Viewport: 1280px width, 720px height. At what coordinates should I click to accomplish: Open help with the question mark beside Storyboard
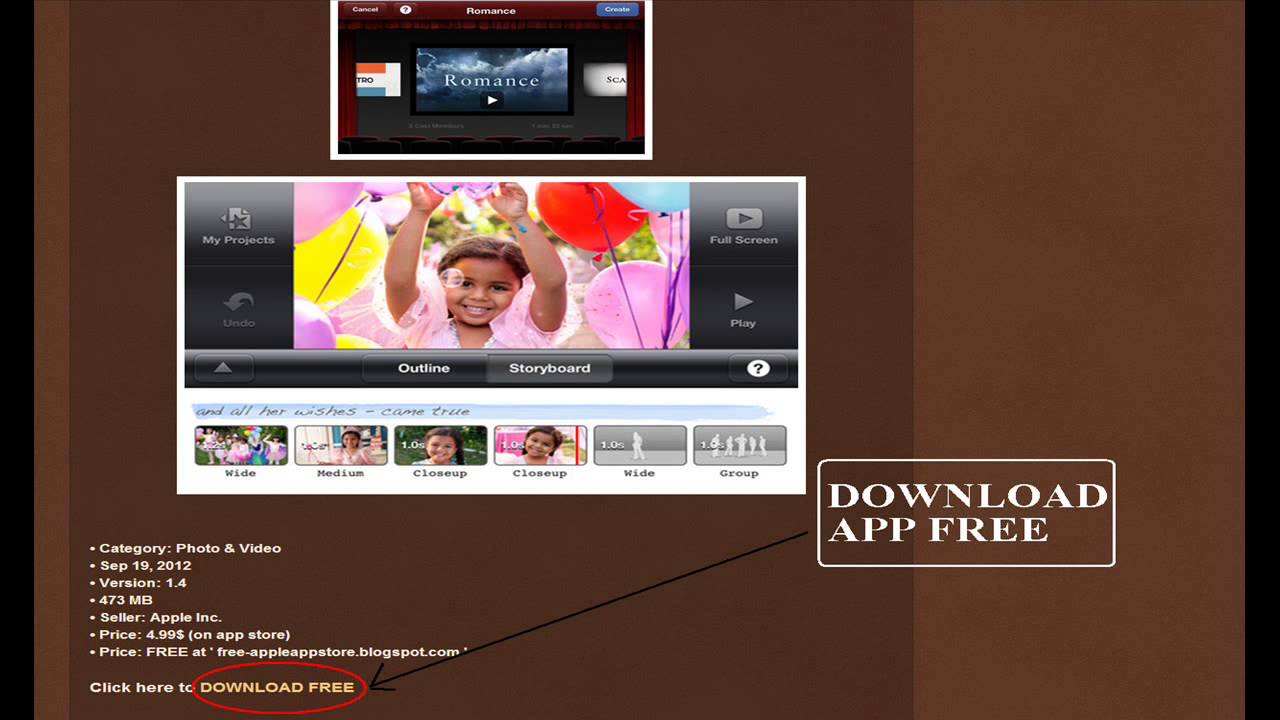758,368
